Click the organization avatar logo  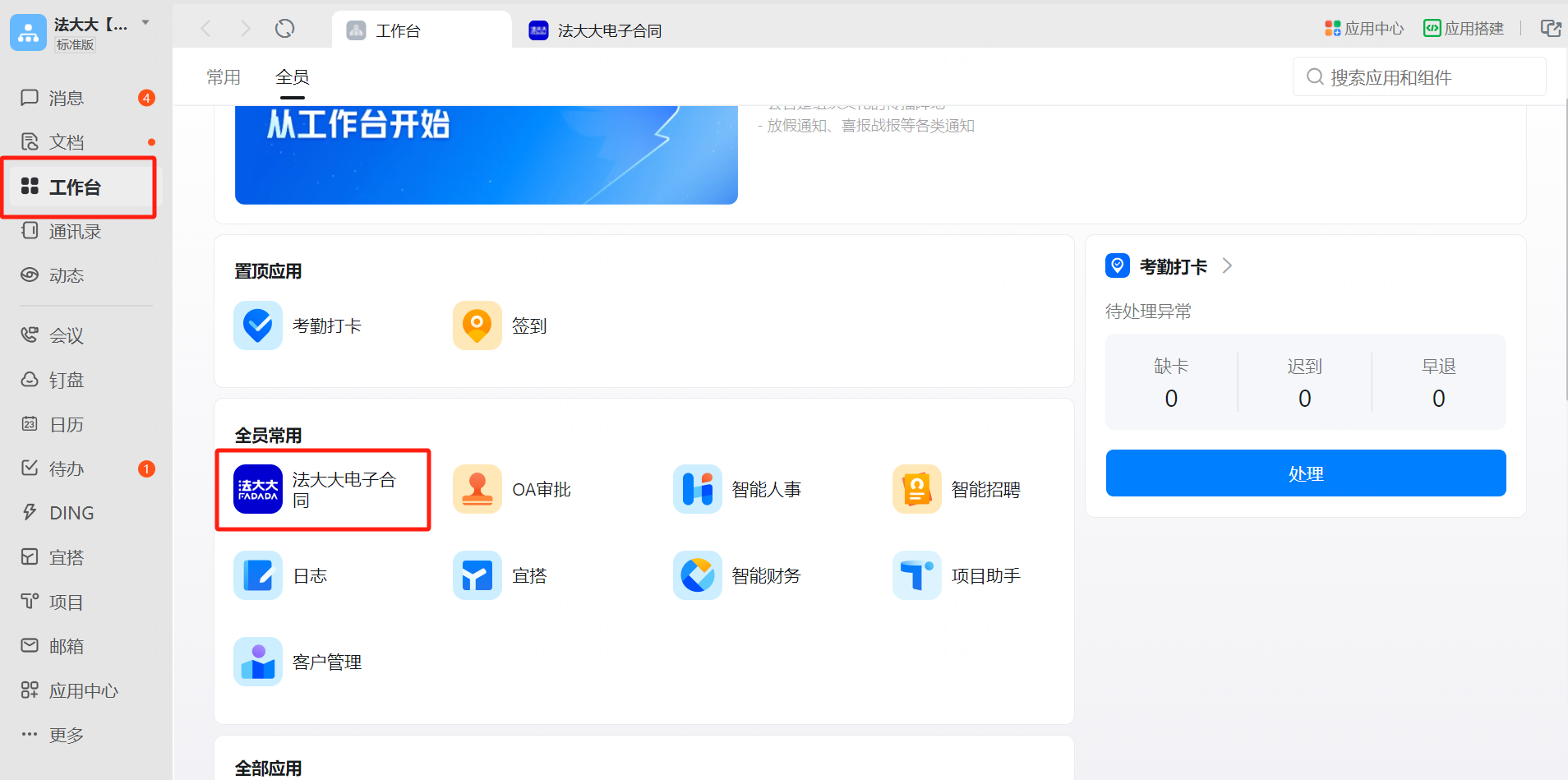(29, 32)
